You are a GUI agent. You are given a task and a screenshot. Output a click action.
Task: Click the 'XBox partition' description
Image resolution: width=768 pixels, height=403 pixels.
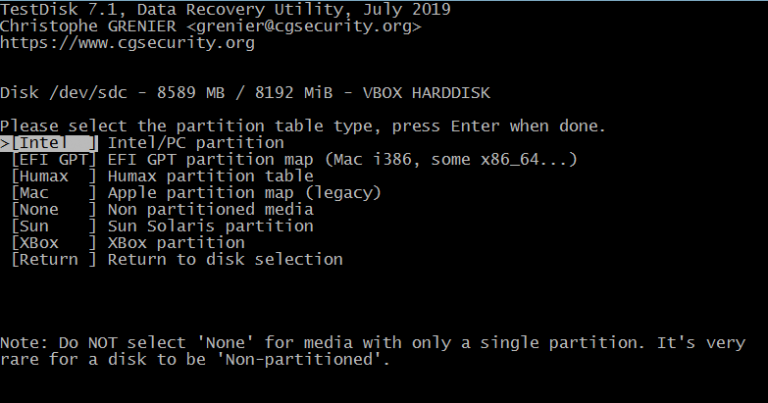point(176,243)
